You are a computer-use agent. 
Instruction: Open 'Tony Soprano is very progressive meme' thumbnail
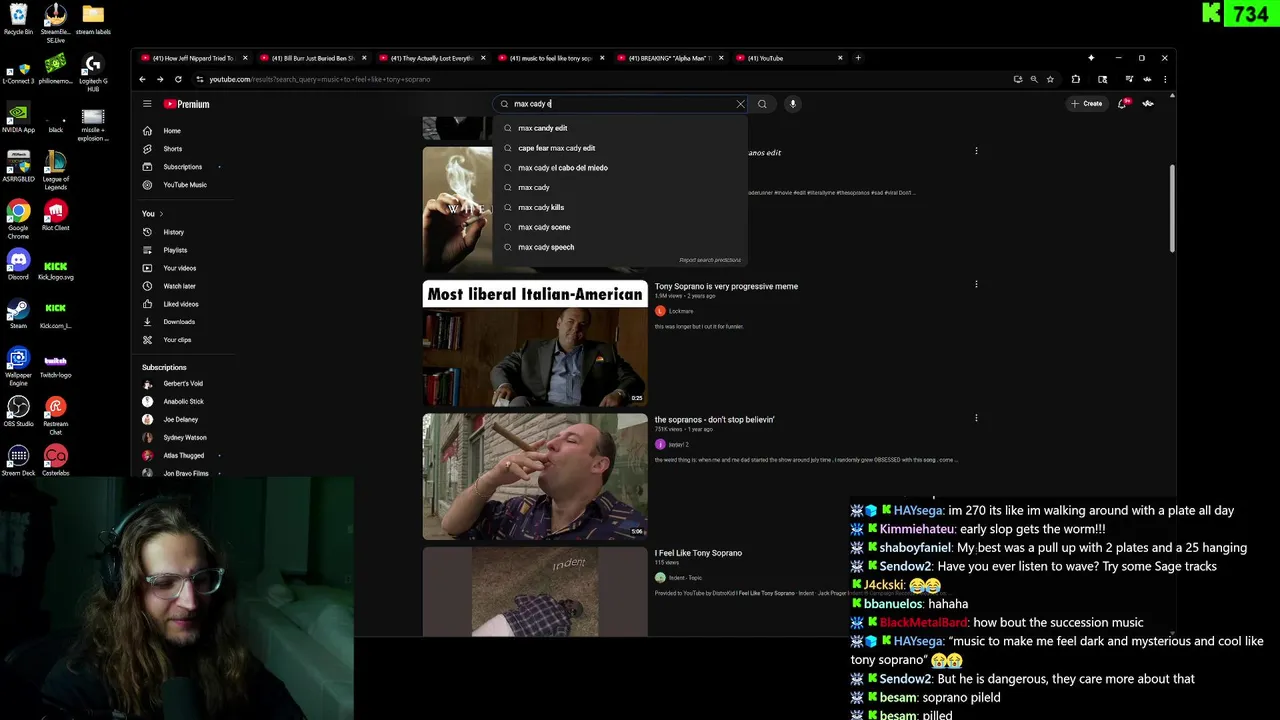pyautogui.click(x=535, y=343)
